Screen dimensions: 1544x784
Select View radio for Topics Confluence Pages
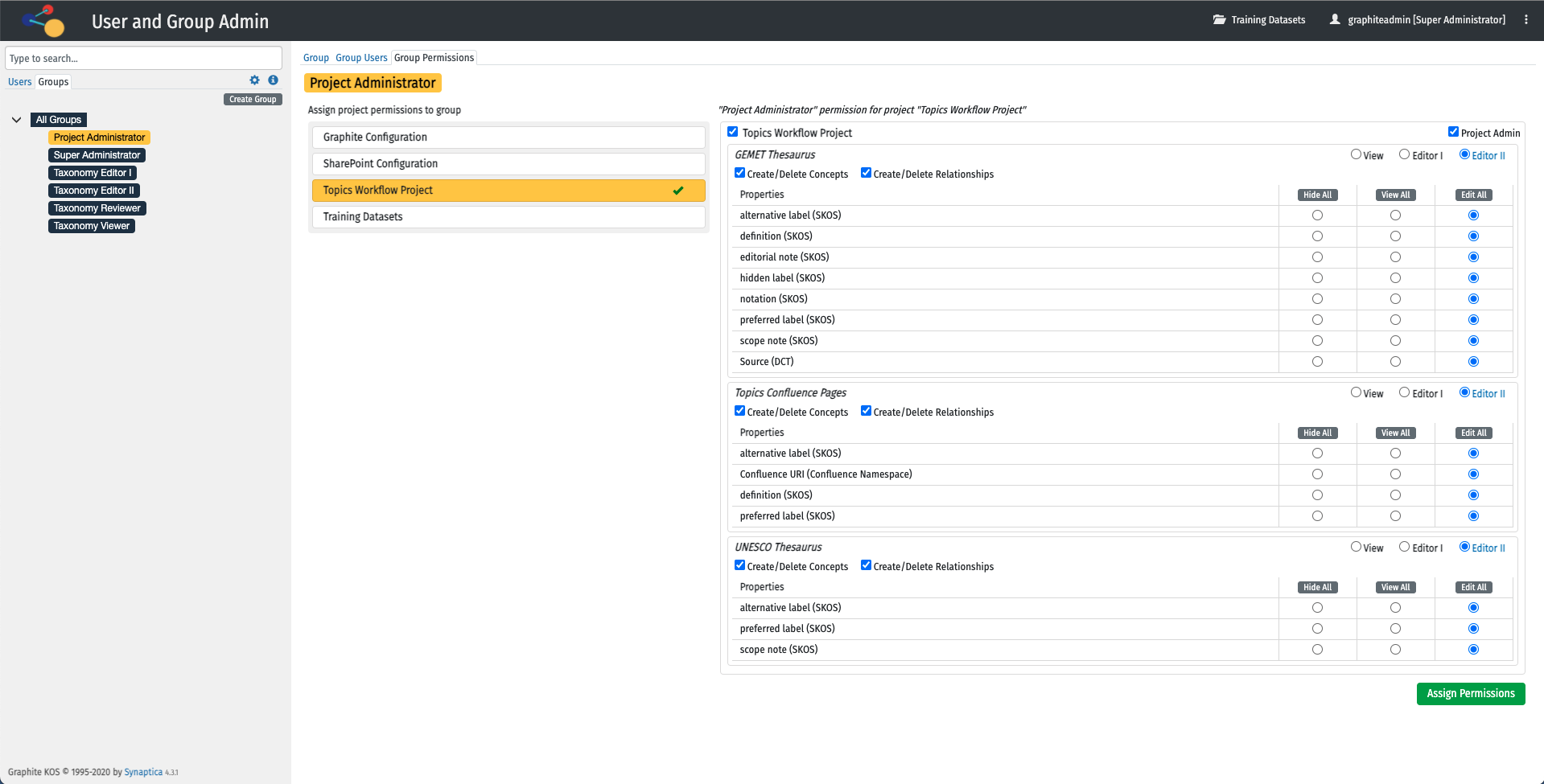1356,392
